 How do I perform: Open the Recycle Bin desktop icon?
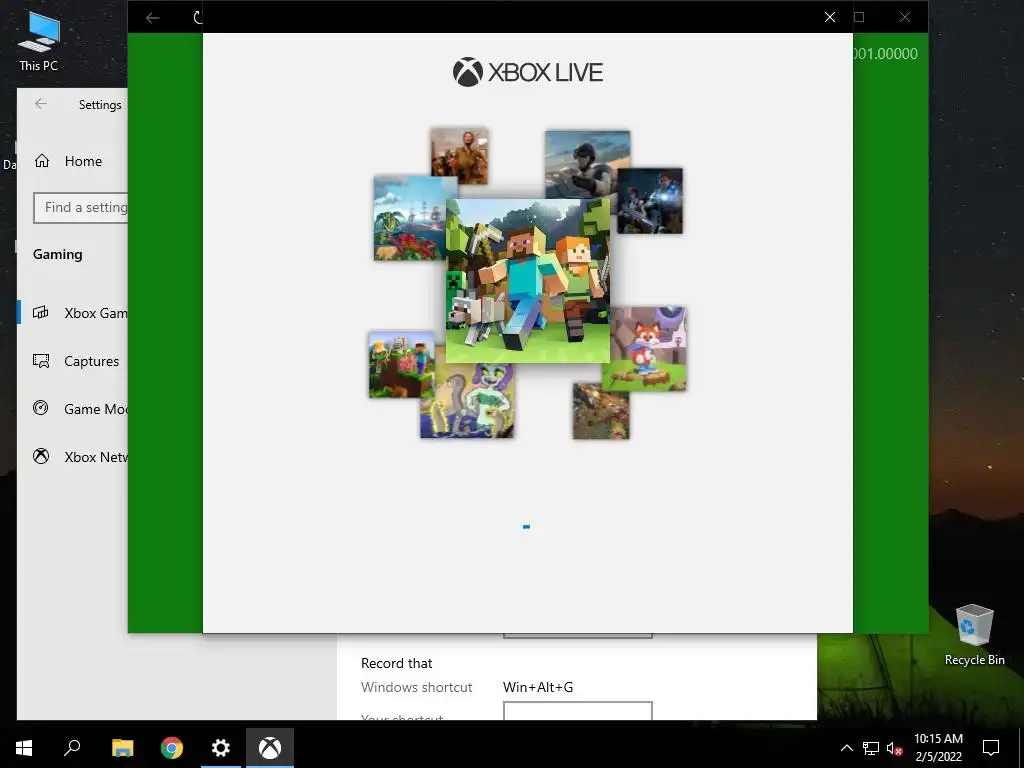pos(974,635)
